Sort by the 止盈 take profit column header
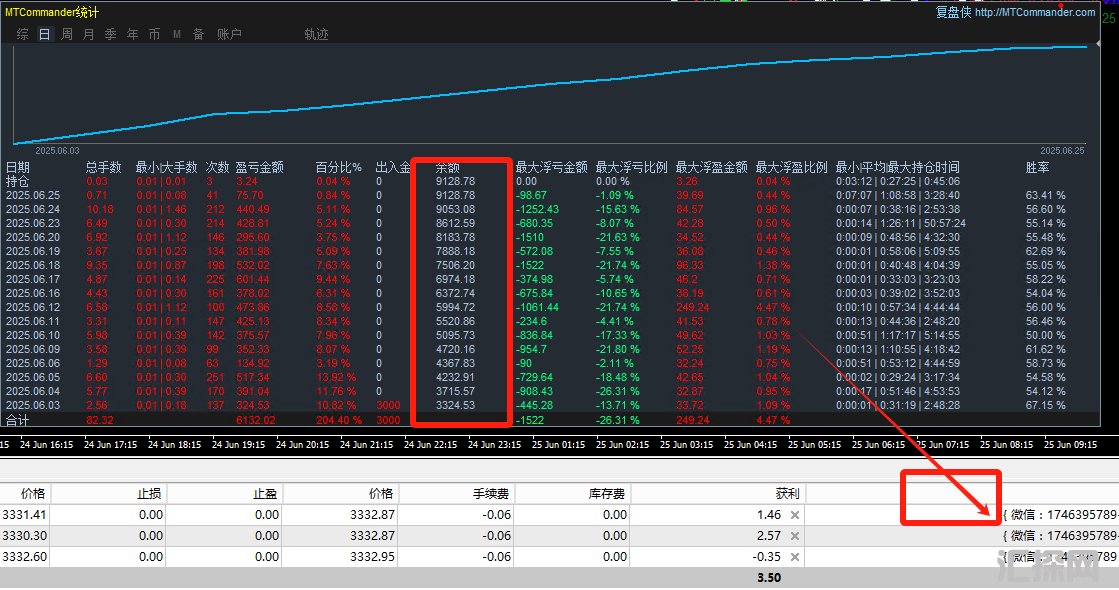 [265, 494]
